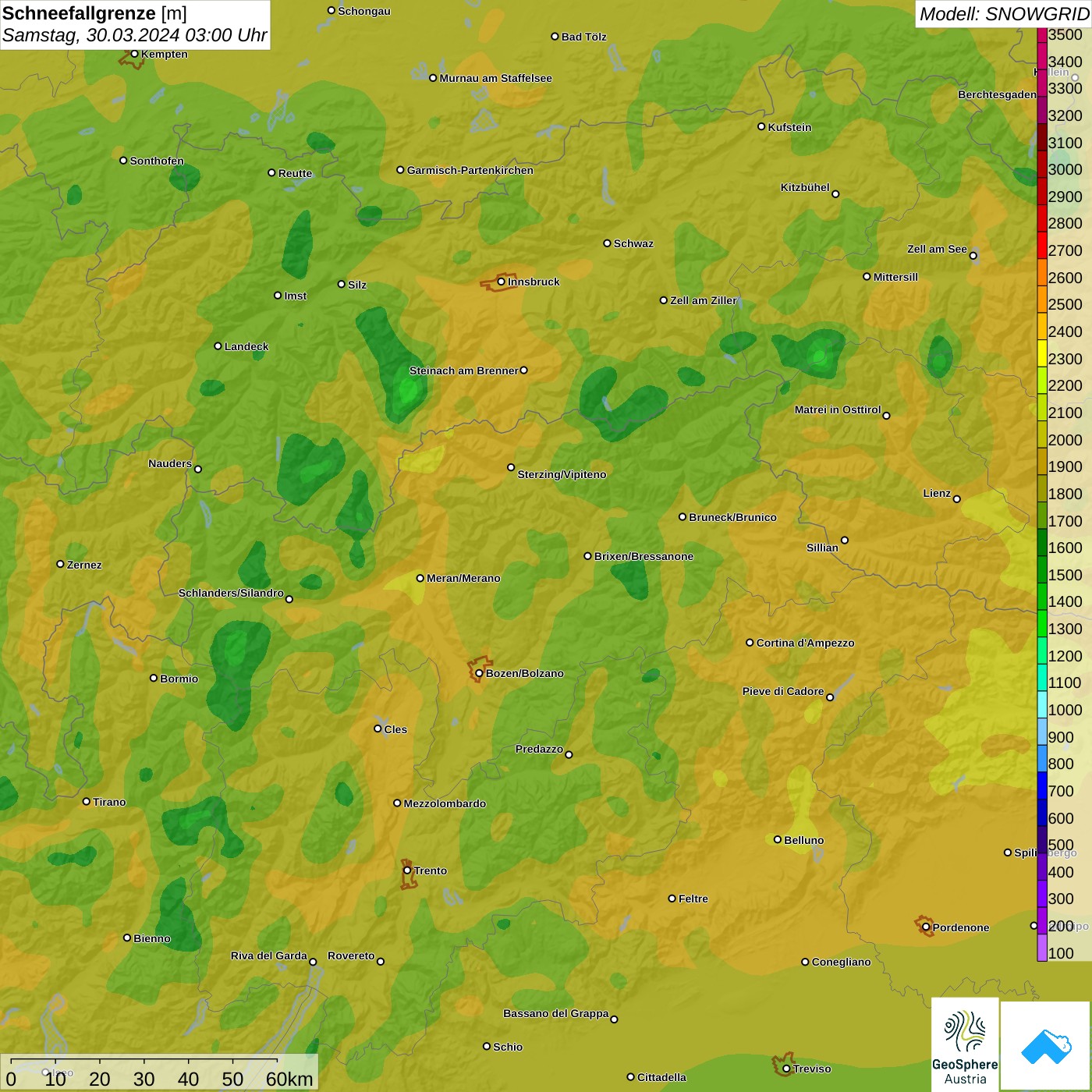
Task: Select the Kitzbühel label
Action: point(805,187)
